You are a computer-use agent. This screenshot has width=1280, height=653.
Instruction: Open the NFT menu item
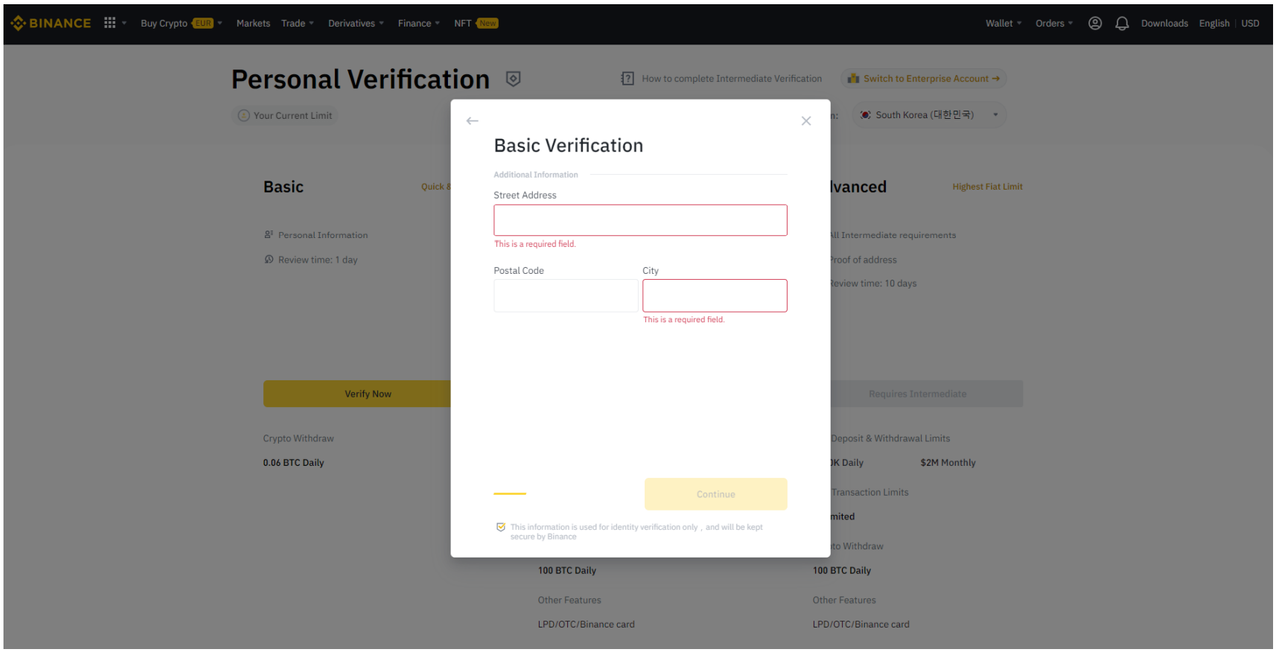click(x=476, y=23)
